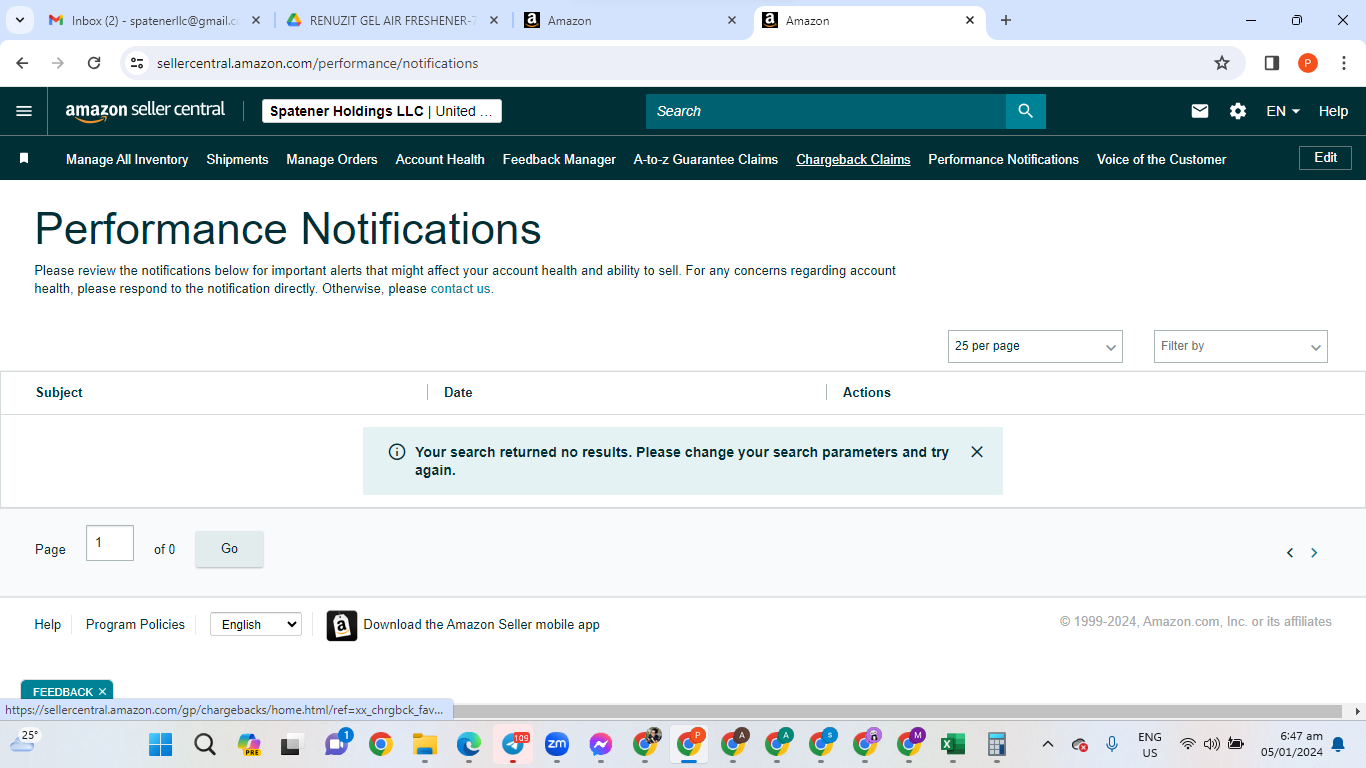
Task: Open the footer Help link
Action: 48,624
